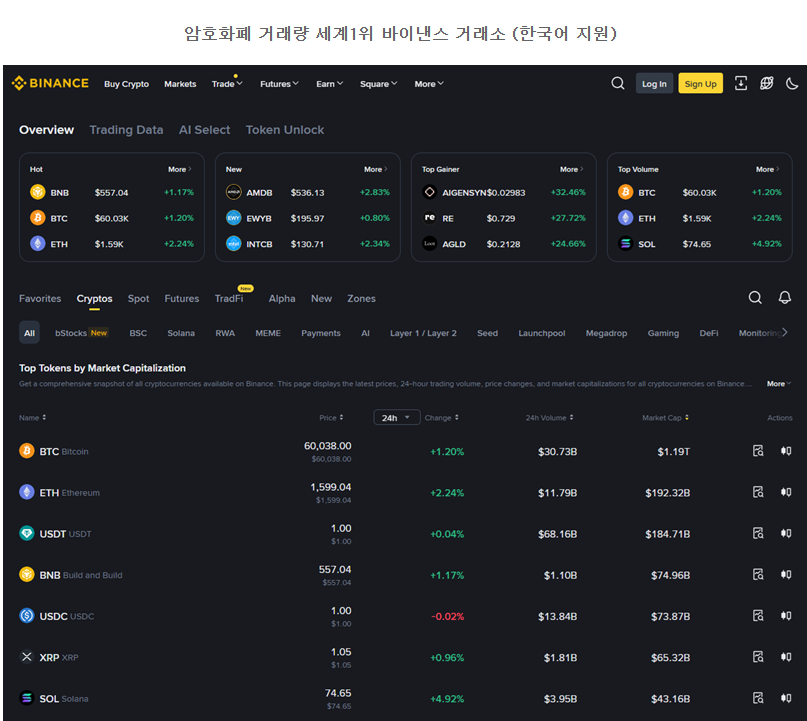This screenshot has width=807, height=721.
Task: Sort table by Price column
Action: click(x=331, y=418)
